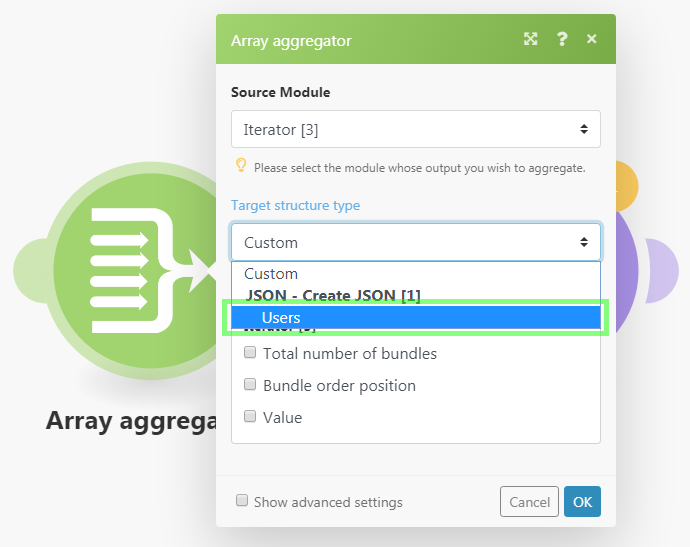Click the orange badge behind the dialog

(627, 186)
